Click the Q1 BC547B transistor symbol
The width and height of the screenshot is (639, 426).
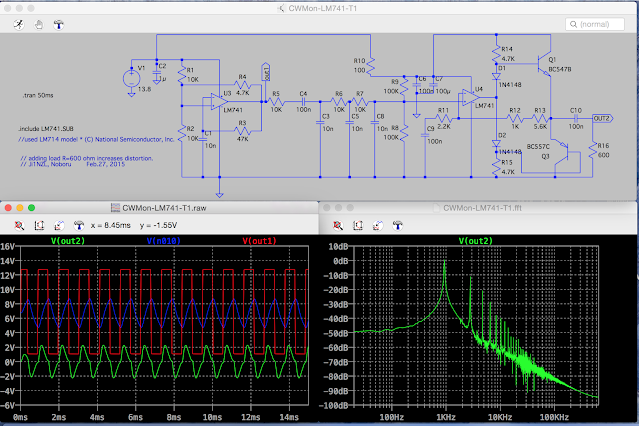[x=544, y=64]
